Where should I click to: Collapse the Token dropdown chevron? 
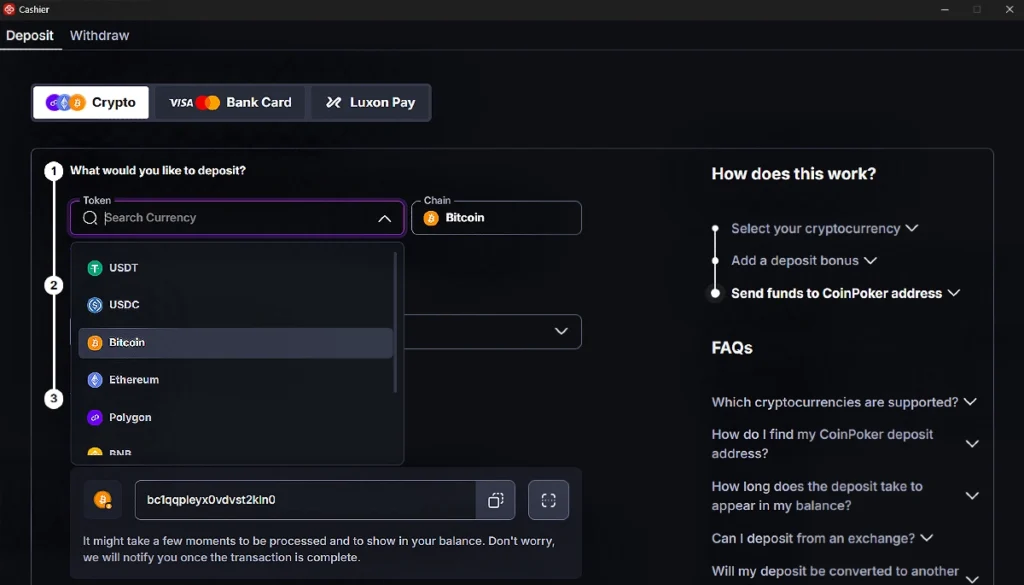tap(384, 218)
